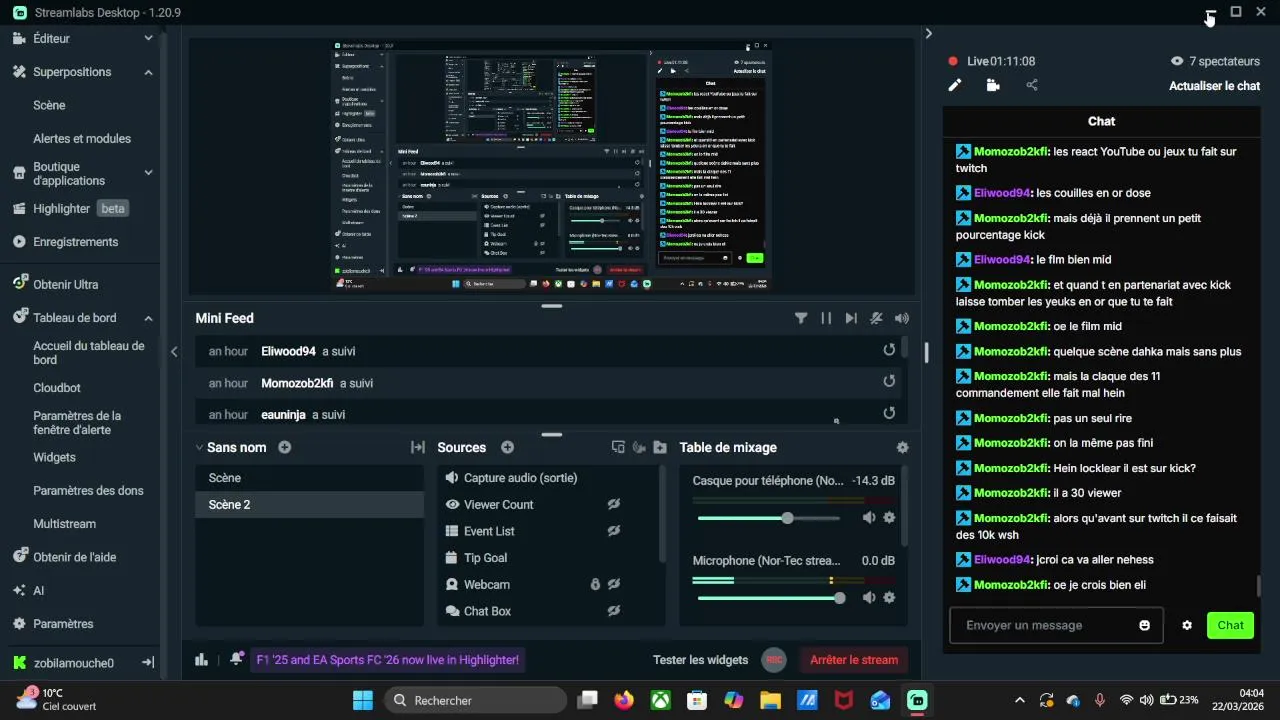Unlock the Webcam source lock icon
The width and height of the screenshot is (1280, 720).
click(595, 584)
